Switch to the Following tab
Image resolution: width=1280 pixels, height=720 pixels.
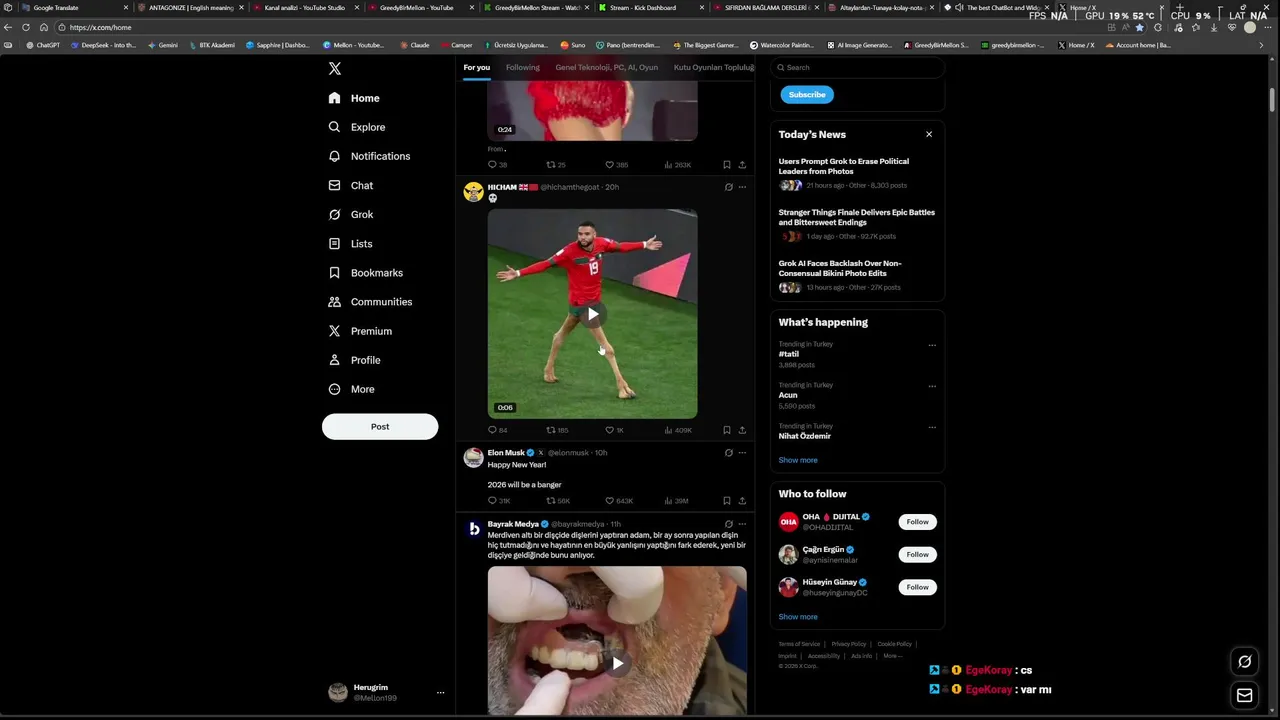(x=522, y=67)
